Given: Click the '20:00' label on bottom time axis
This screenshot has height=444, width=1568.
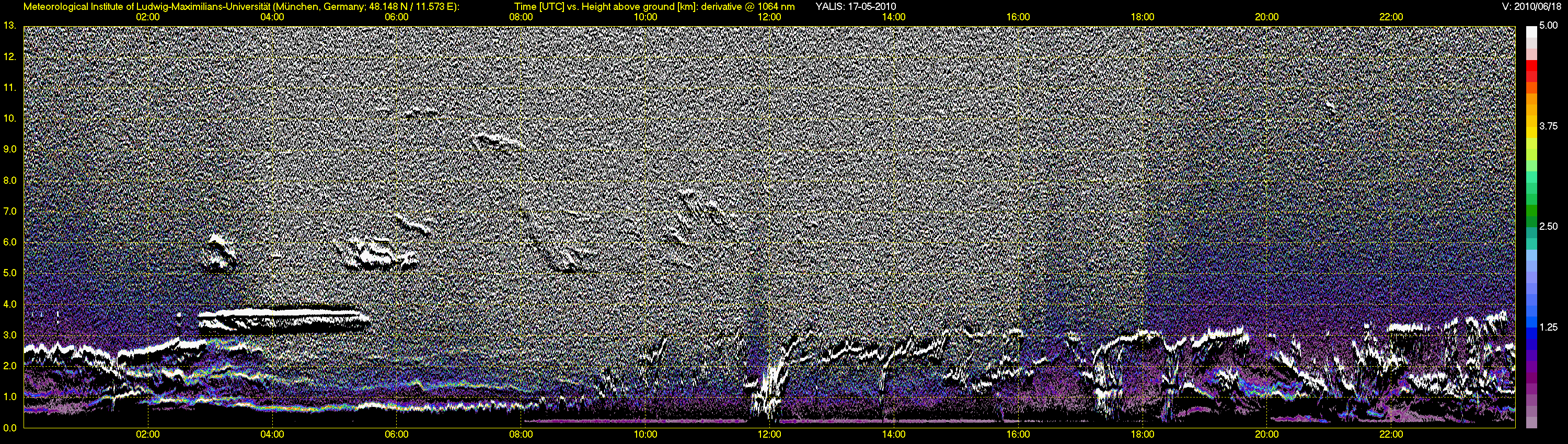Looking at the screenshot, I should [x=1267, y=434].
